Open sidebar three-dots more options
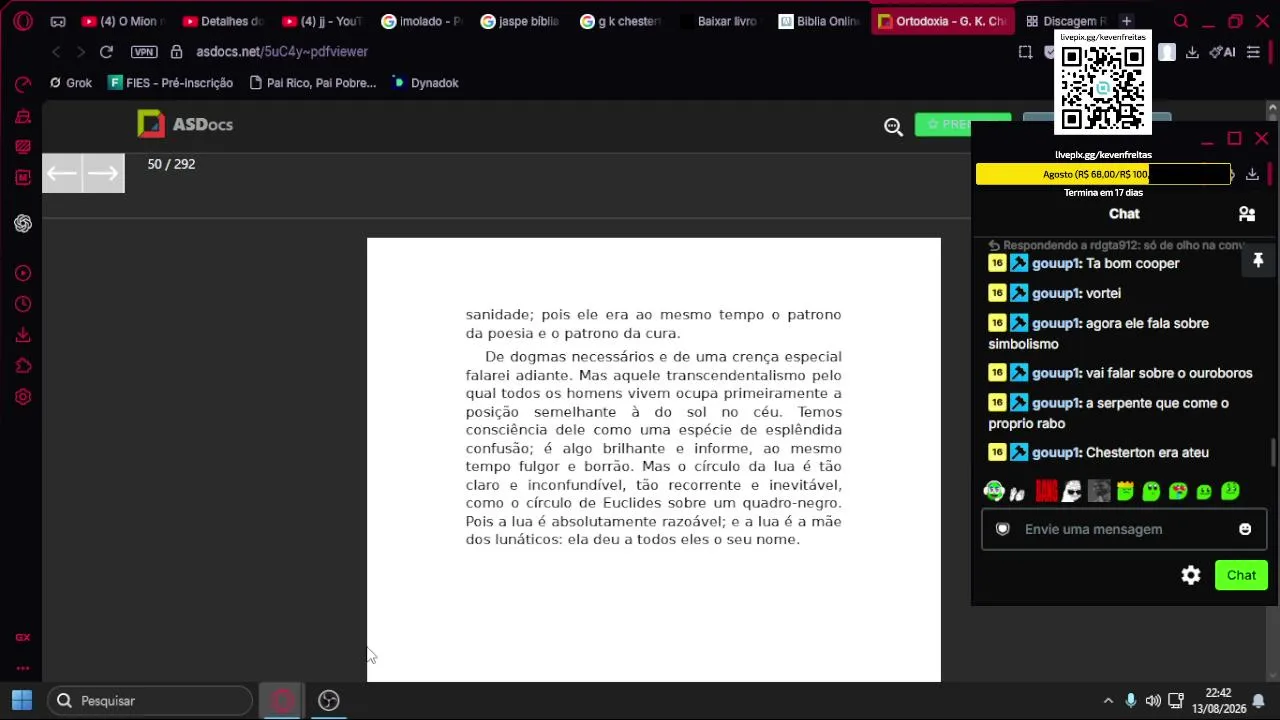The height and width of the screenshot is (720, 1280). coord(22,668)
